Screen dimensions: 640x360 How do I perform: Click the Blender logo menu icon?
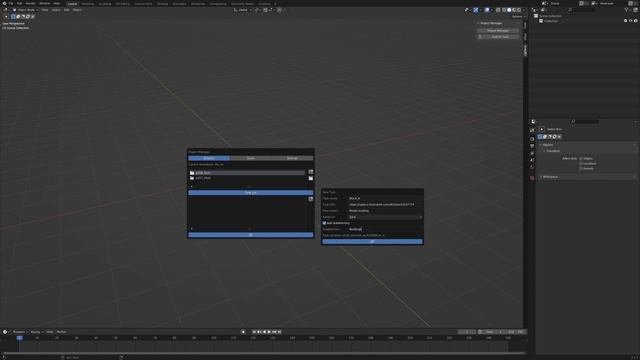click(x=3, y=3)
